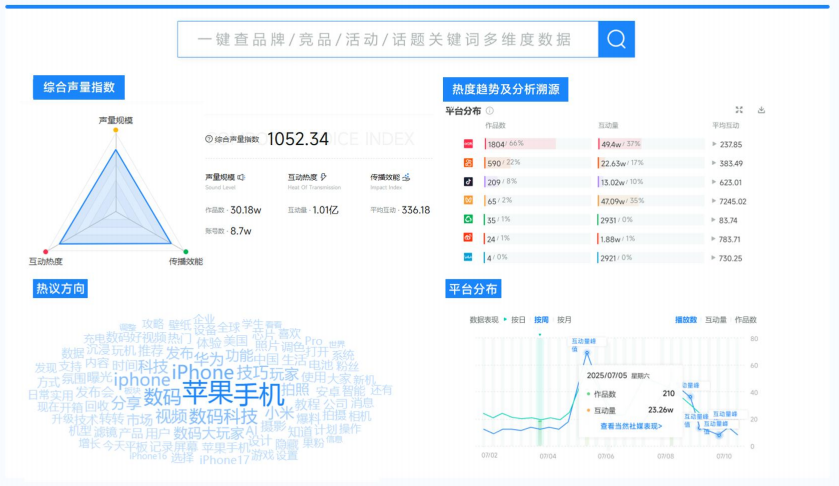
Task: Click the yellow 声量规模 radar vertex dot
Action: pos(116,130)
